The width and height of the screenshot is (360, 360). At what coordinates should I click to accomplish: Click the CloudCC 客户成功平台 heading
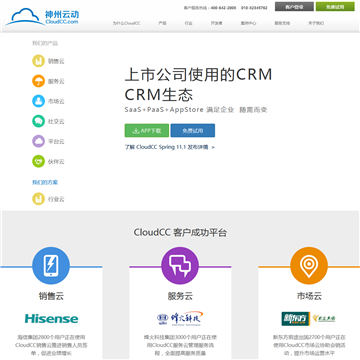click(180, 232)
